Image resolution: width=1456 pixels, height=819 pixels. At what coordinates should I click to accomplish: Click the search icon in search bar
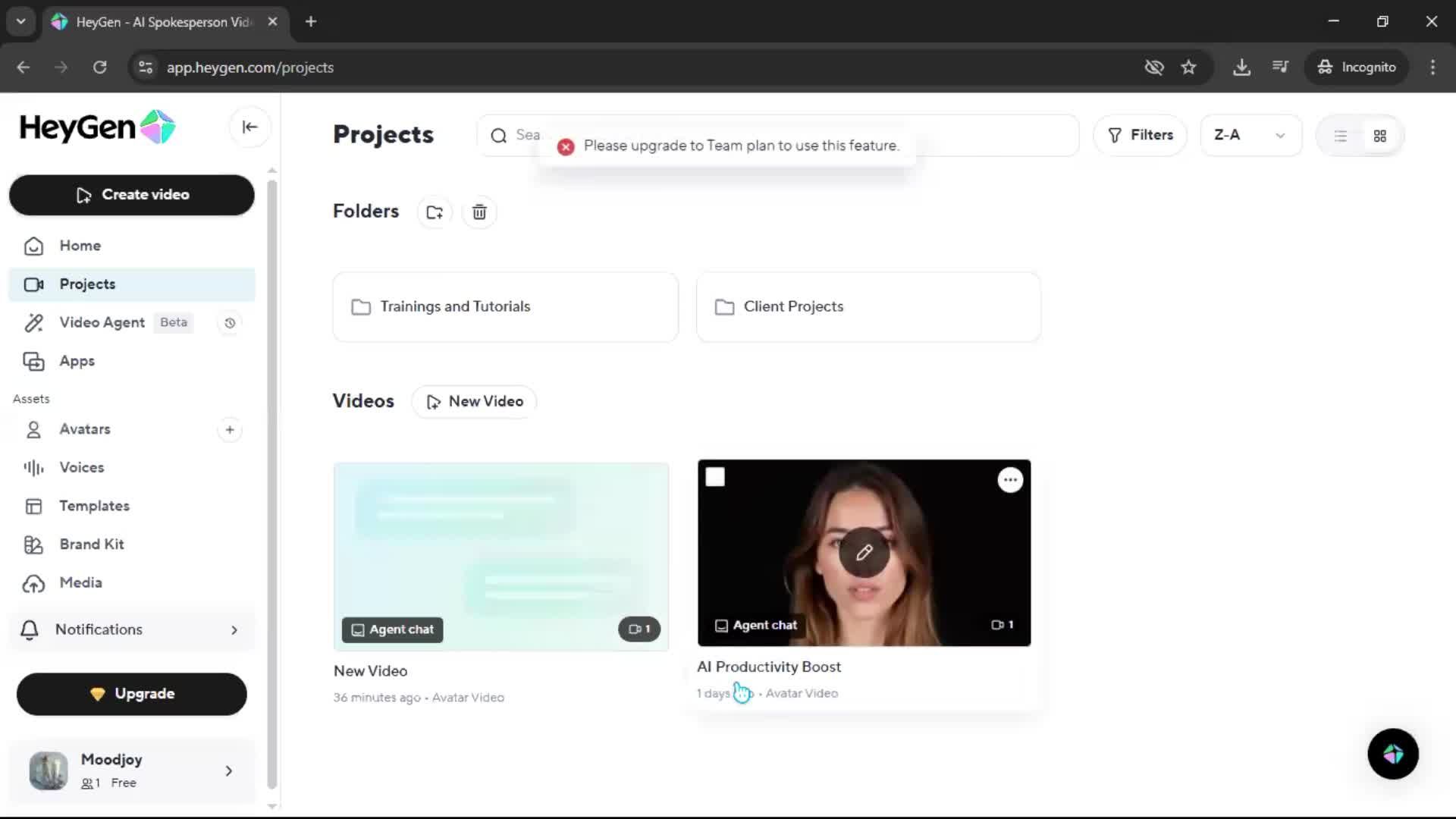(498, 135)
